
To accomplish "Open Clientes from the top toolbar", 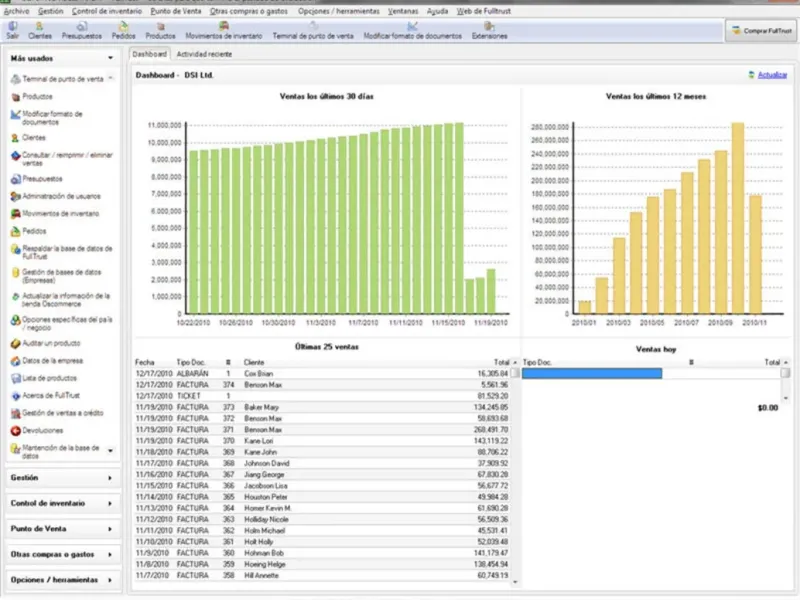I will pyautogui.click(x=40, y=31).
